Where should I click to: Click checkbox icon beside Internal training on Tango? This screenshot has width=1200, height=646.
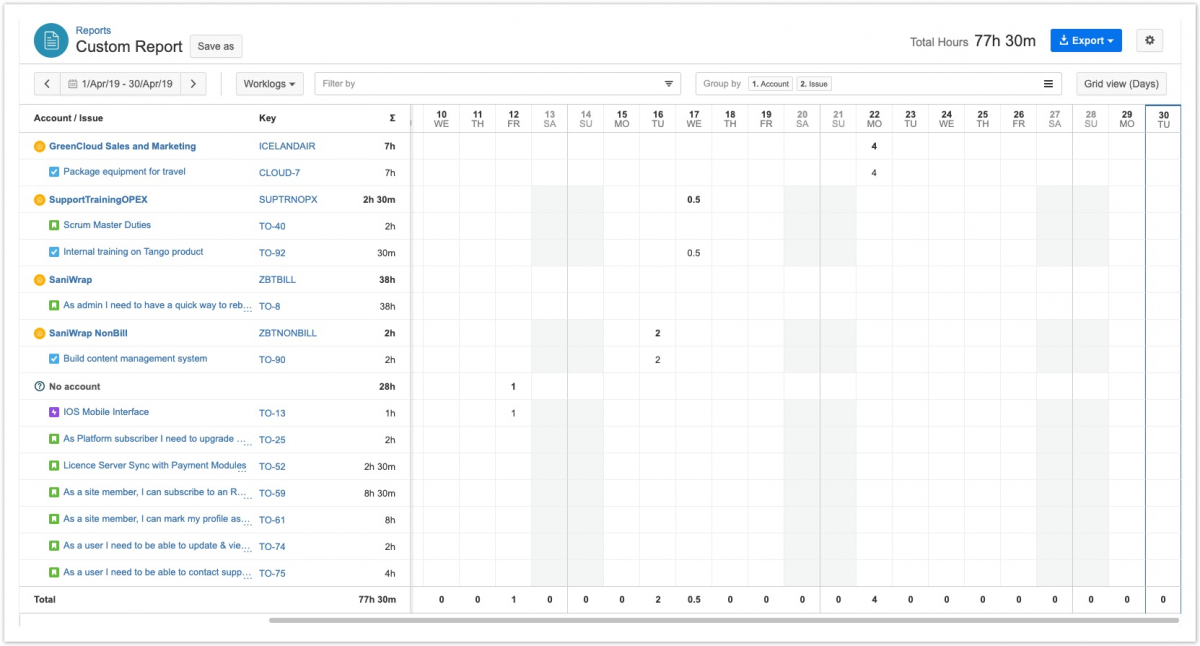click(54, 252)
